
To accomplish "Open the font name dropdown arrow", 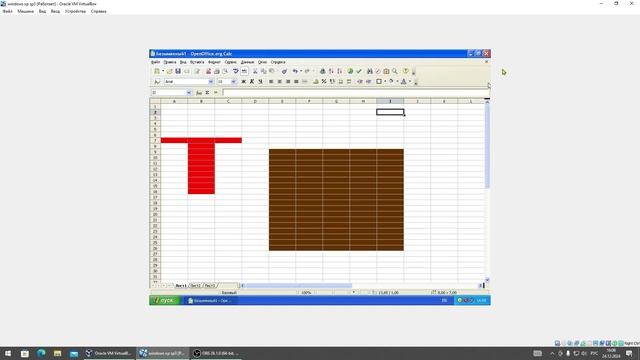I will 211,82.
